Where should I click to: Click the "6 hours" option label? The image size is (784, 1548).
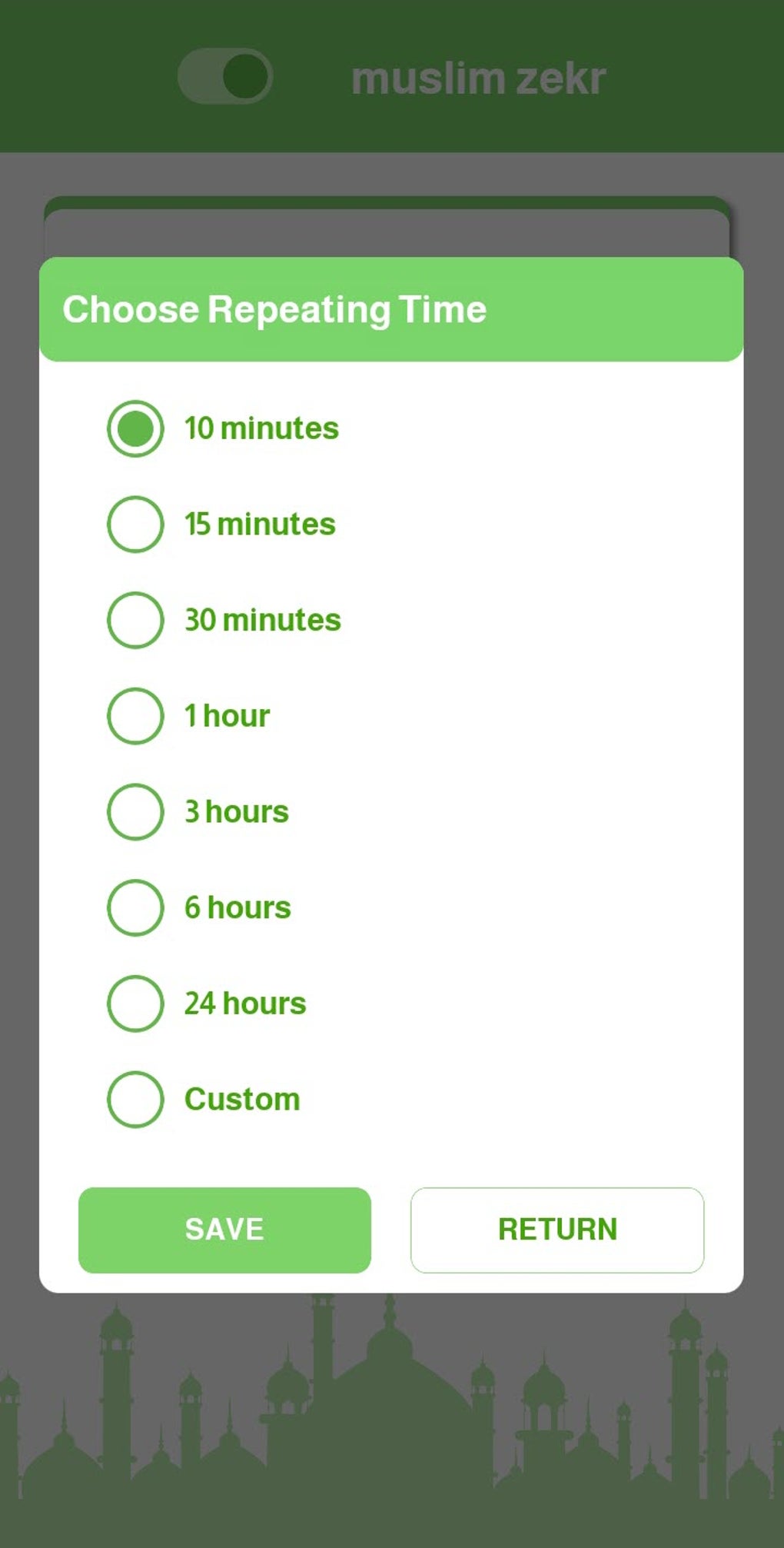238,907
